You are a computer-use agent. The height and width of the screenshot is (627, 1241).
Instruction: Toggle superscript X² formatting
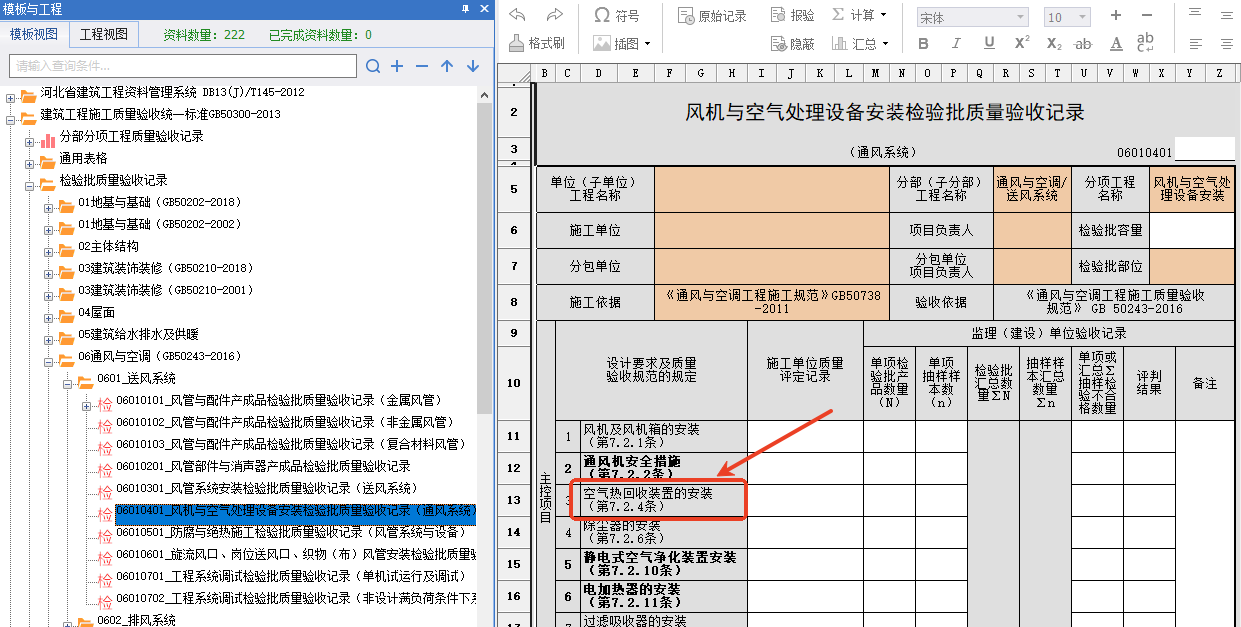[x=1022, y=43]
